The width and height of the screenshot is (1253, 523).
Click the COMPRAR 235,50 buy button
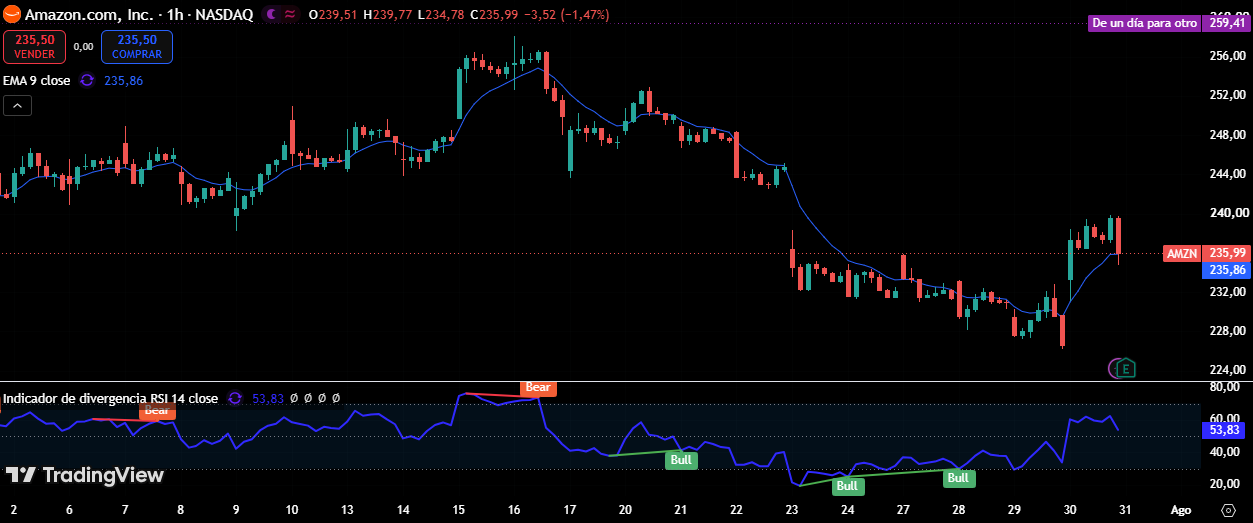137,47
